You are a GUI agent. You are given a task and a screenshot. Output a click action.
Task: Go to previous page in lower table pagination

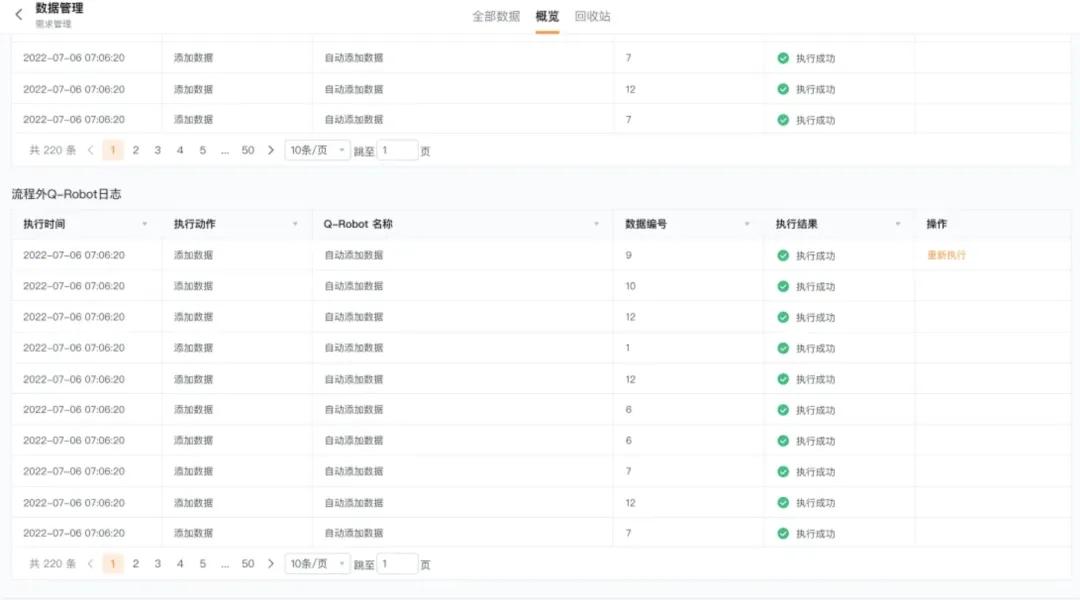click(90, 563)
